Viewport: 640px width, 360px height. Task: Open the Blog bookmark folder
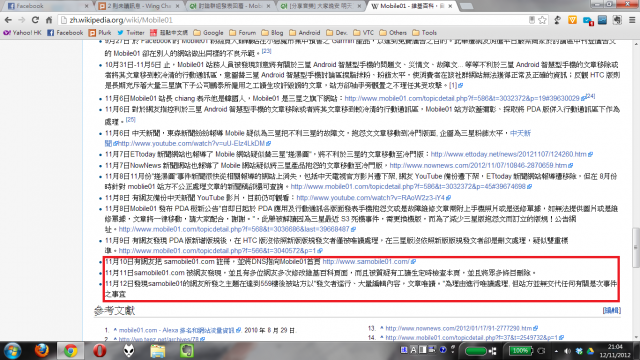(273, 33)
